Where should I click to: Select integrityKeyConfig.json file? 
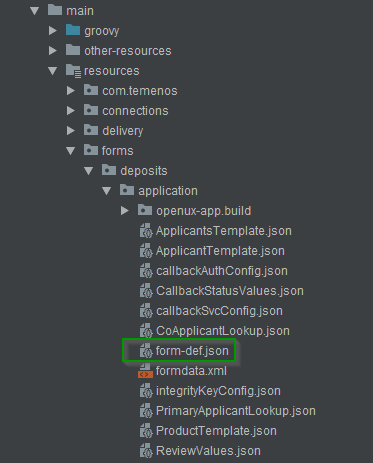(x=218, y=391)
